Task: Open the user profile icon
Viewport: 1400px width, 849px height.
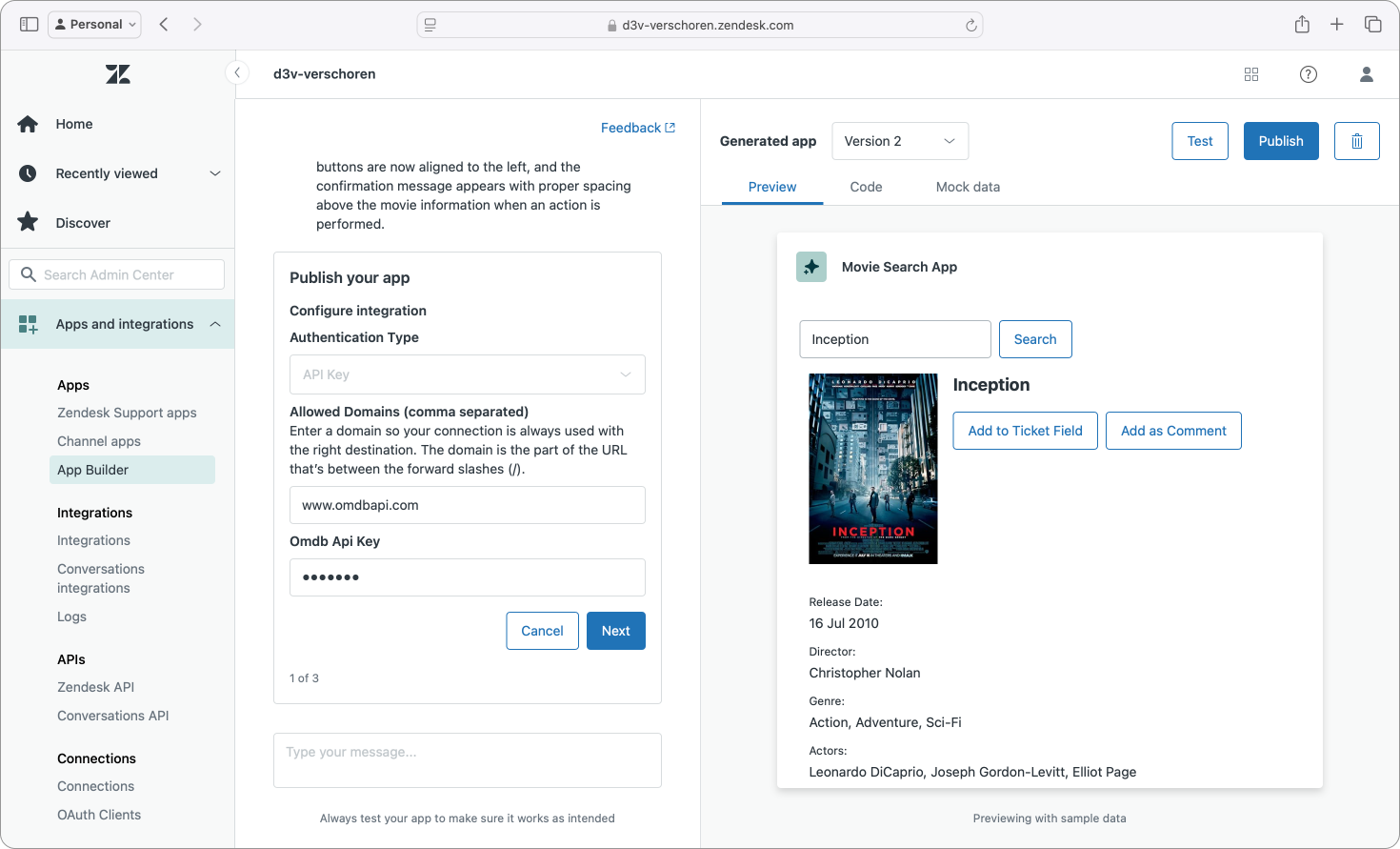Action: click(1367, 74)
